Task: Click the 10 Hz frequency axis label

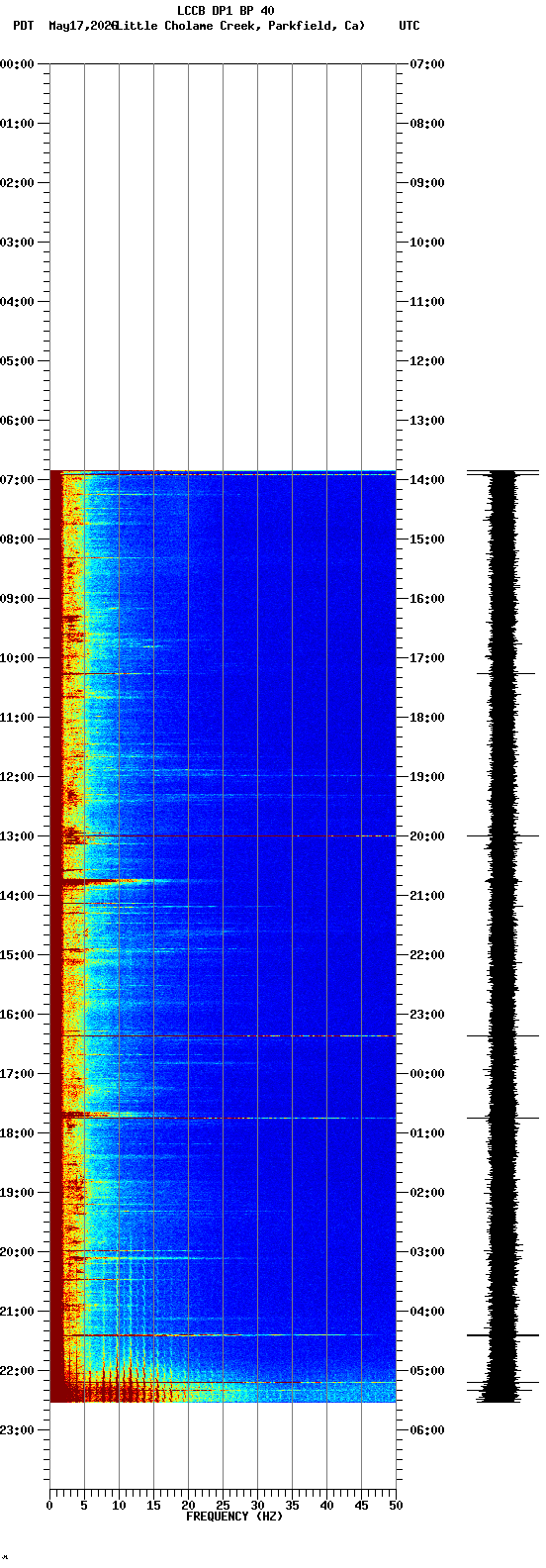Action: click(119, 1506)
